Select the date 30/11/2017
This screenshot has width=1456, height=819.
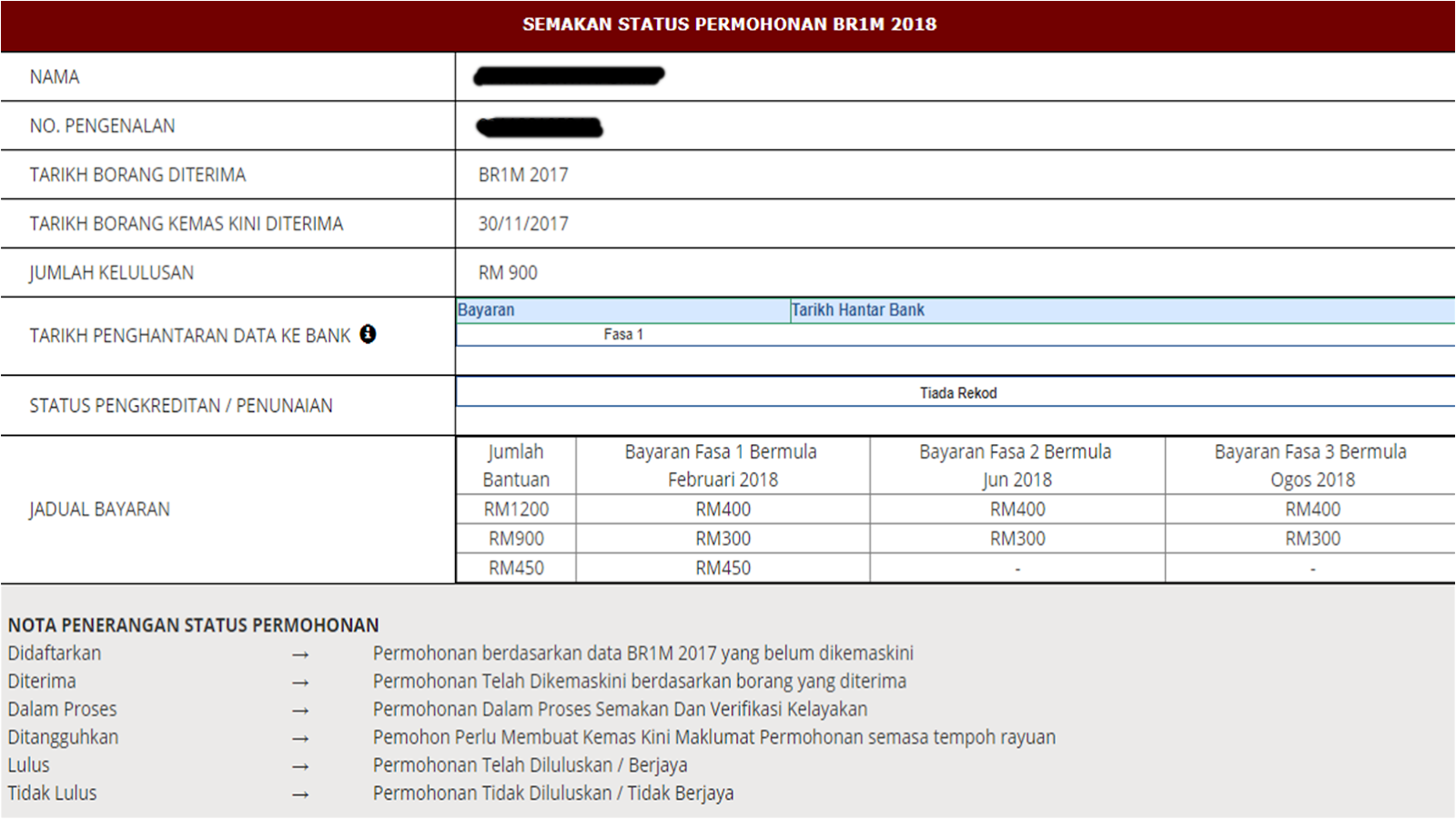point(523,224)
